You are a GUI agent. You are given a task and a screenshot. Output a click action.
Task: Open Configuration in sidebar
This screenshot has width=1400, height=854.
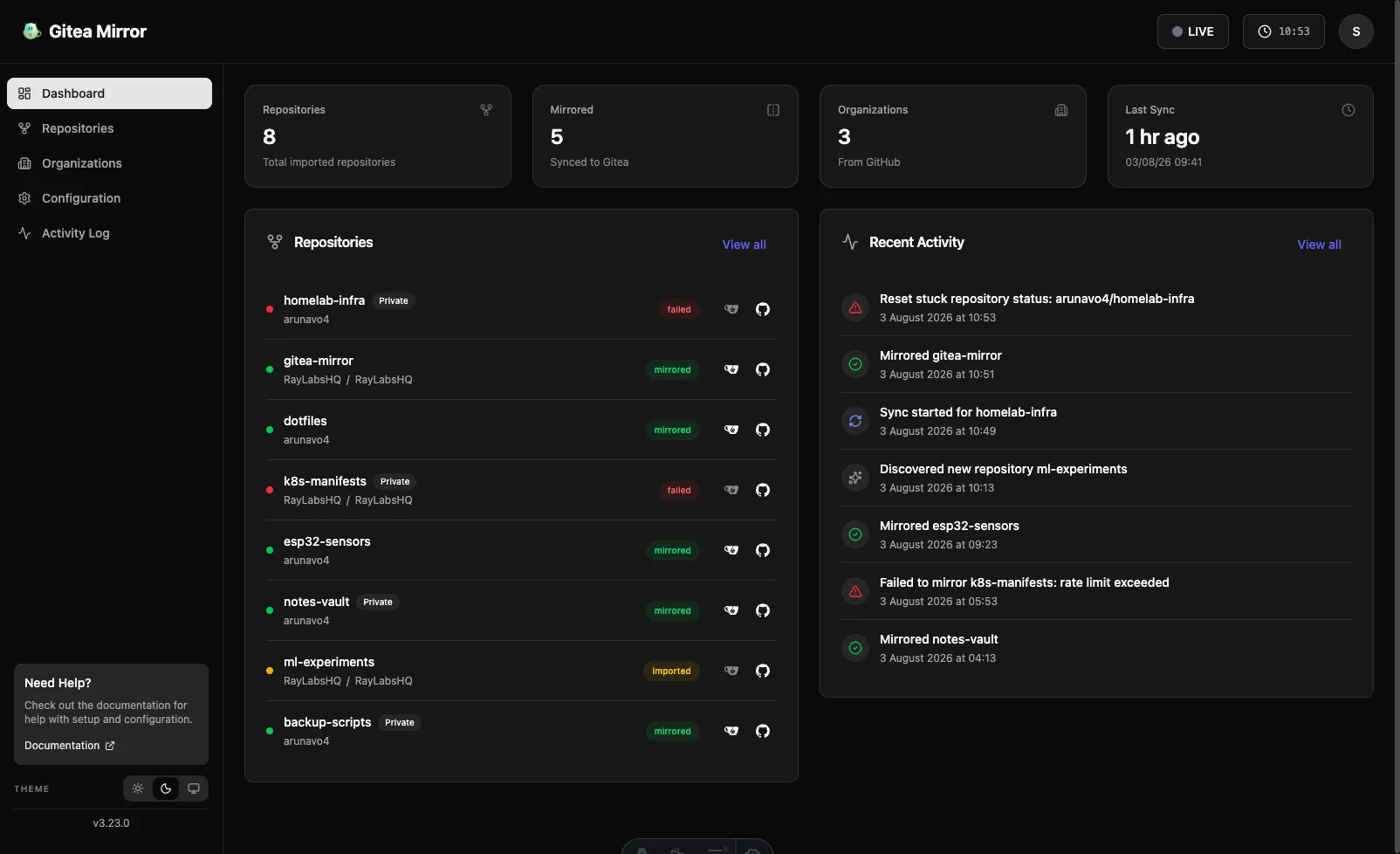pos(109,198)
